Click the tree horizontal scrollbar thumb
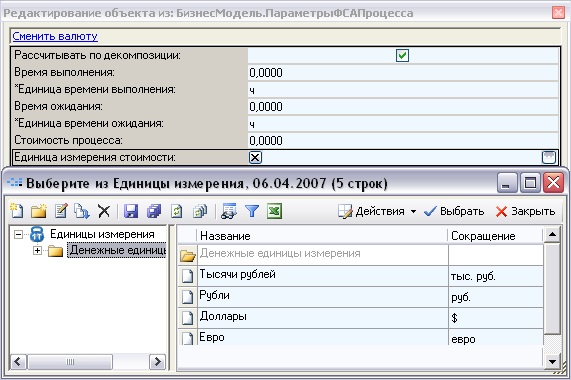The image size is (571, 380). coord(70,361)
